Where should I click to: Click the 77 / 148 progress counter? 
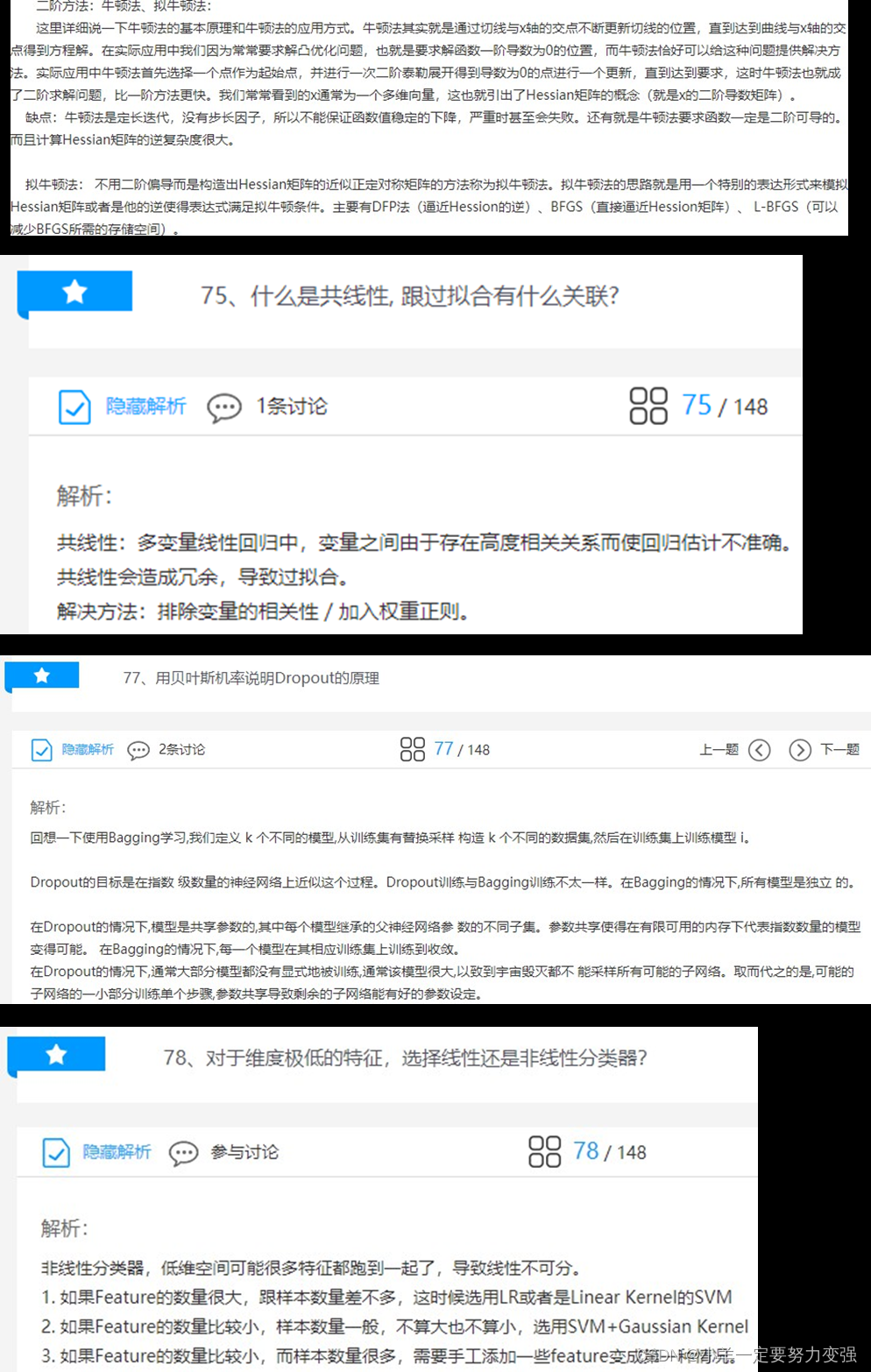tap(462, 749)
